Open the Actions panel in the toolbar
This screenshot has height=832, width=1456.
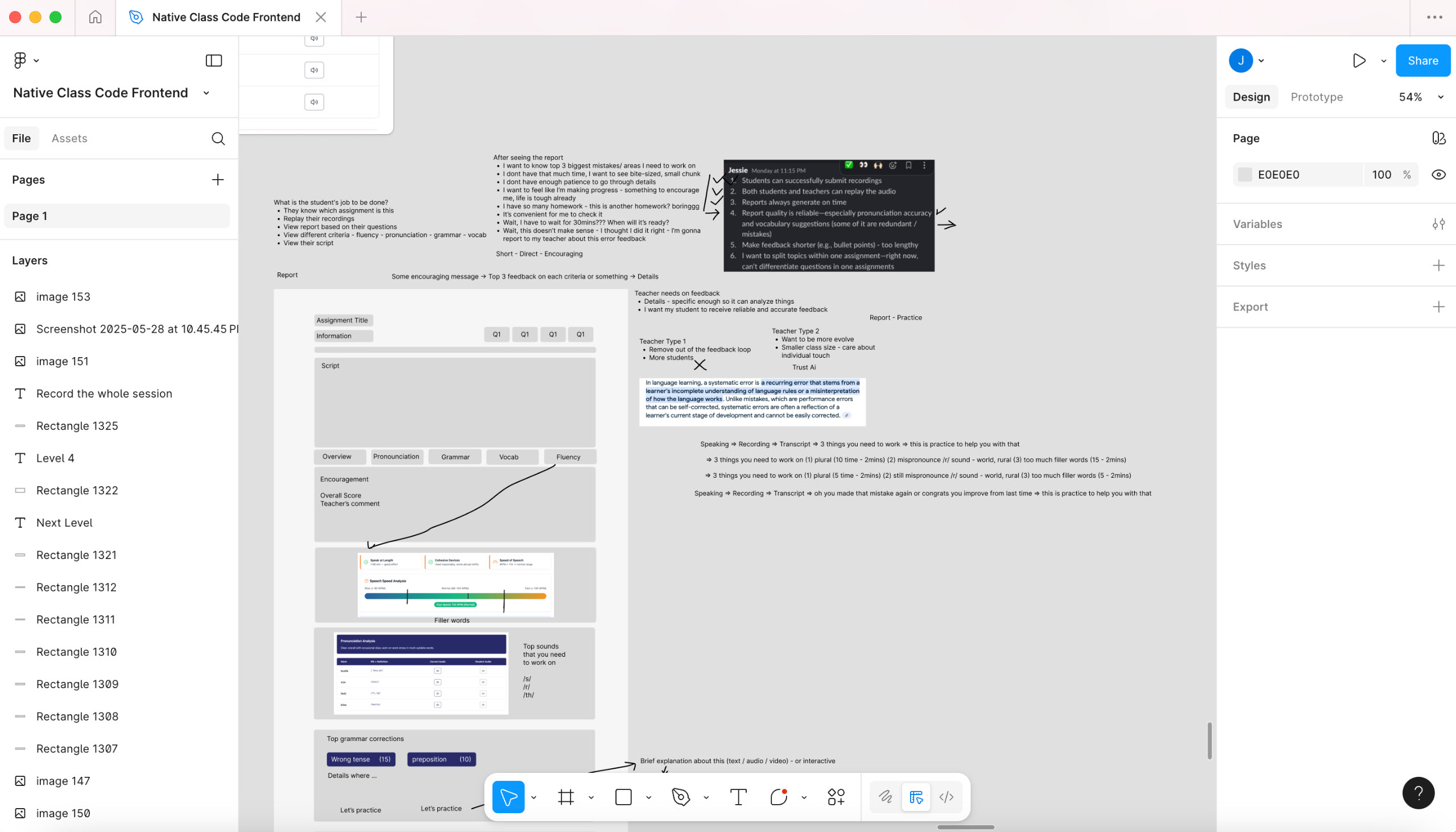[835, 797]
